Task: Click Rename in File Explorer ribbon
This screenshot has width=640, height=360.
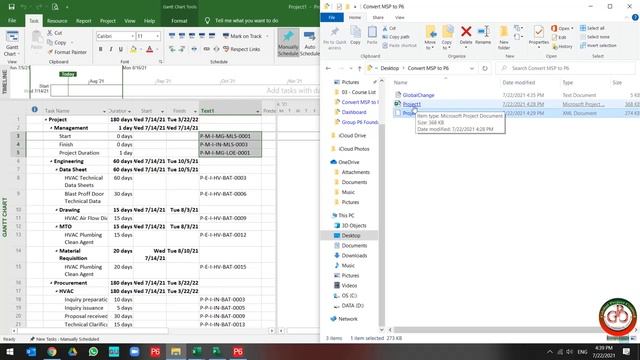Action: [x=483, y=36]
